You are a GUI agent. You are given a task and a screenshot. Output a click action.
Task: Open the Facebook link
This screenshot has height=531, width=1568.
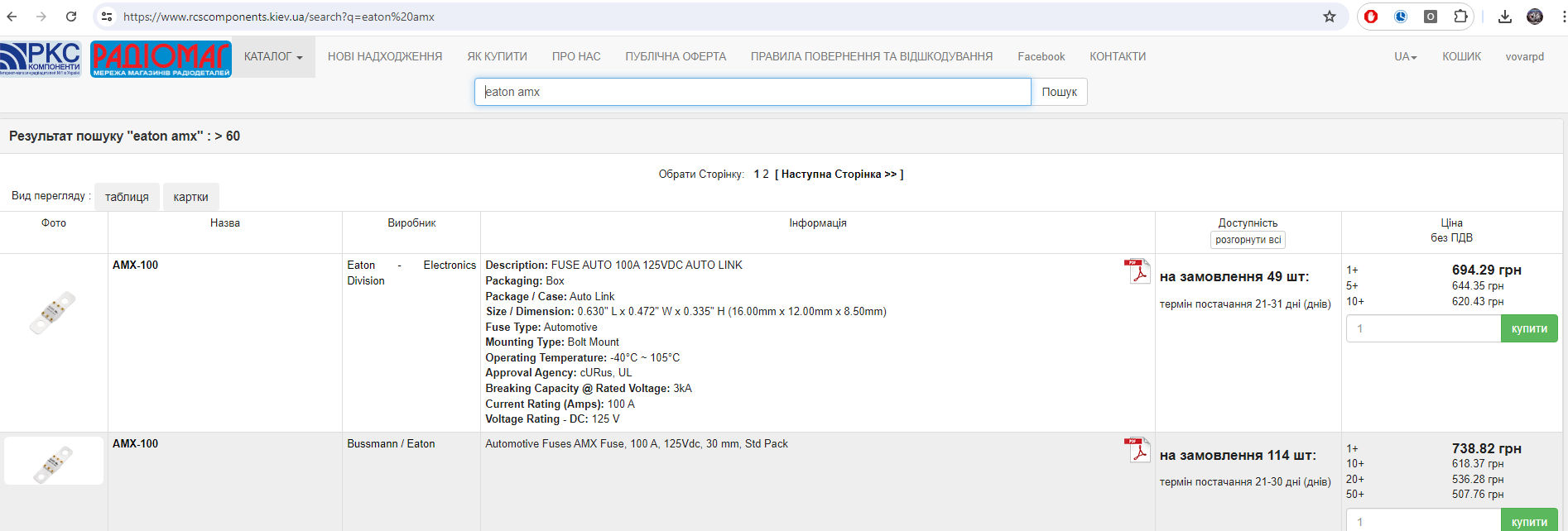pos(1041,57)
